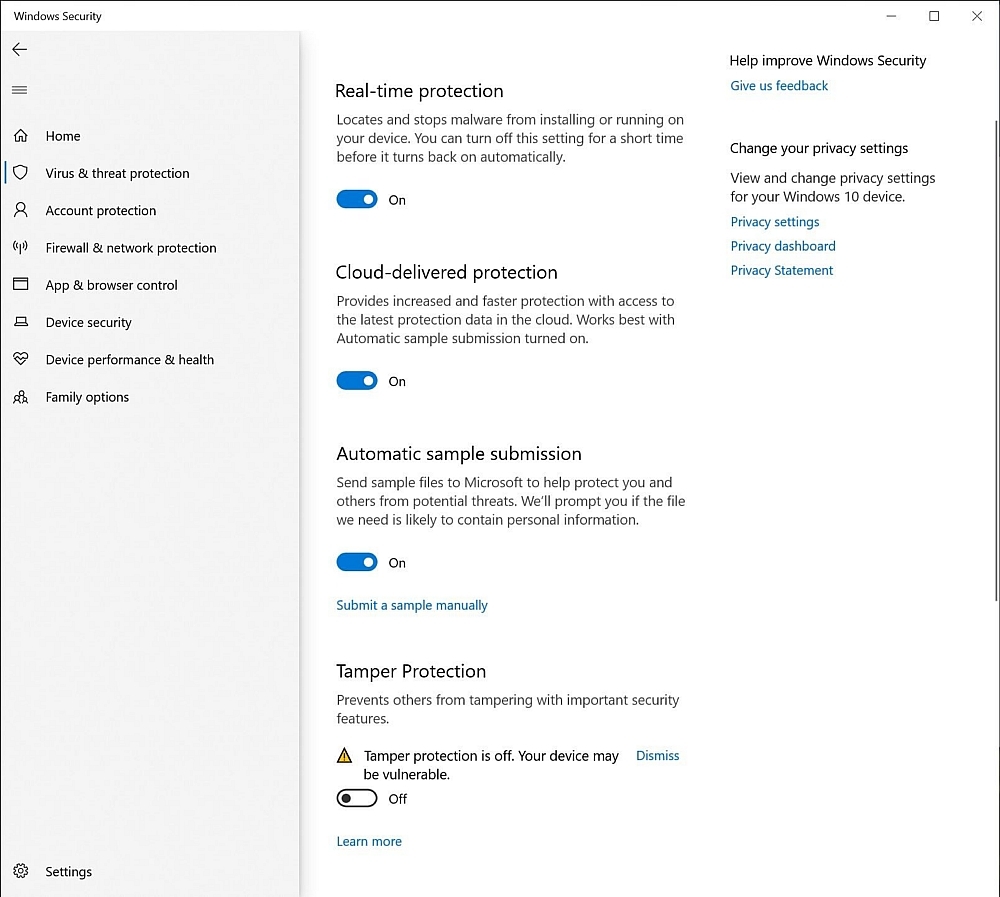Click the Device security laptop icon
Image resolution: width=1000 pixels, height=897 pixels.
tap(21, 322)
